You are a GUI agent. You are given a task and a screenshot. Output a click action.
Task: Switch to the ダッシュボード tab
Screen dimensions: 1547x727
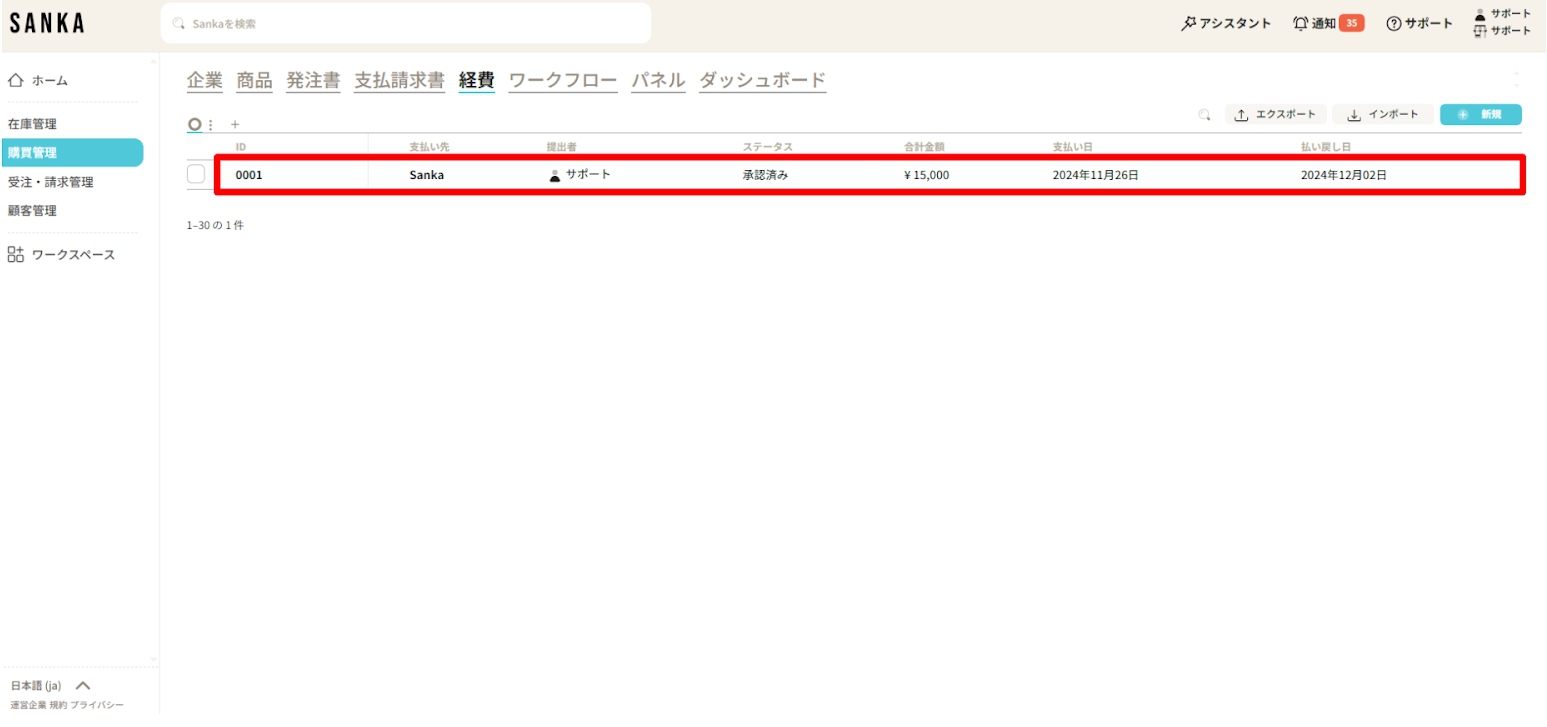click(x=762, y=81)
